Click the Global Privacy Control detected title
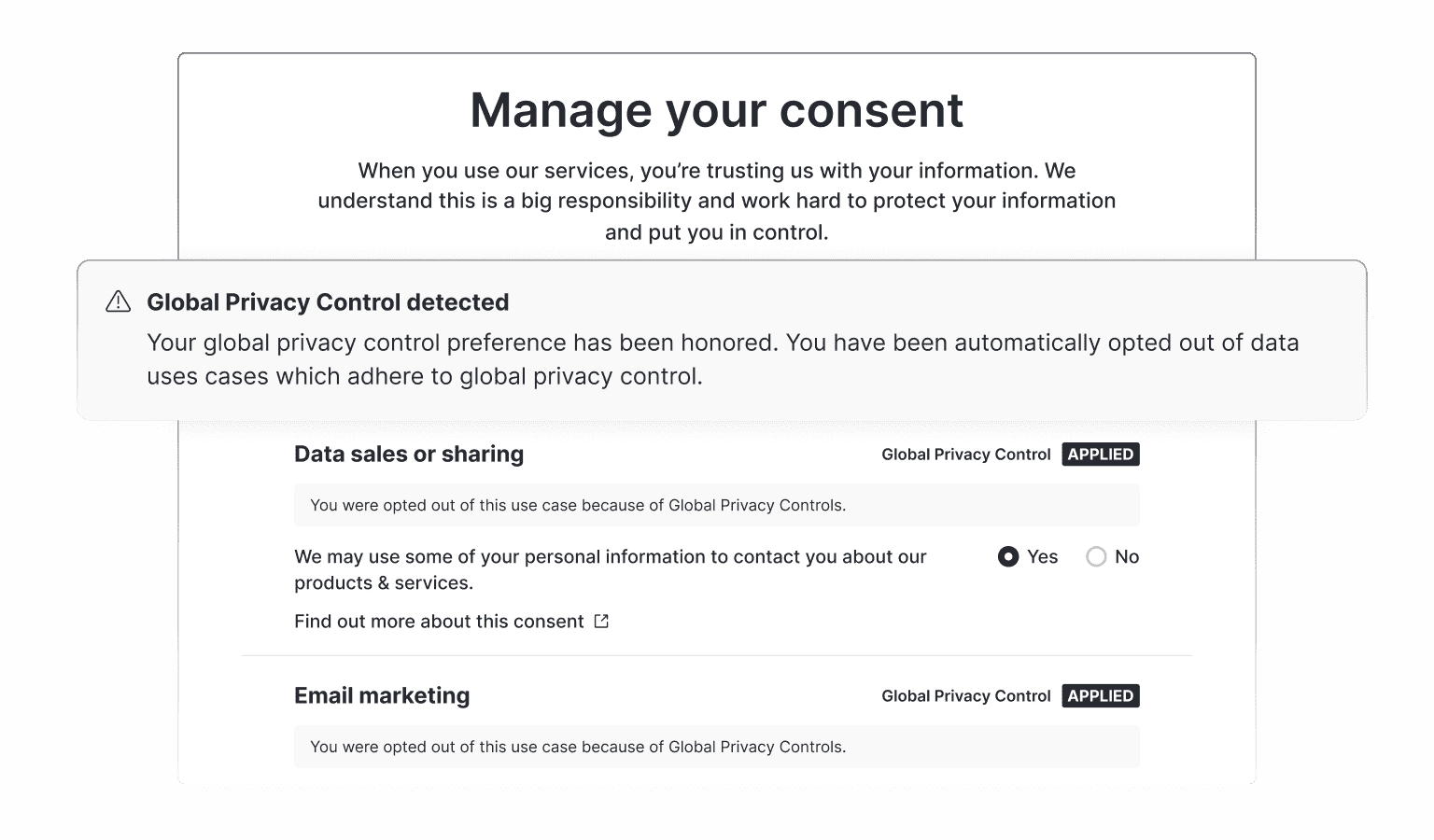 [328, 302]
